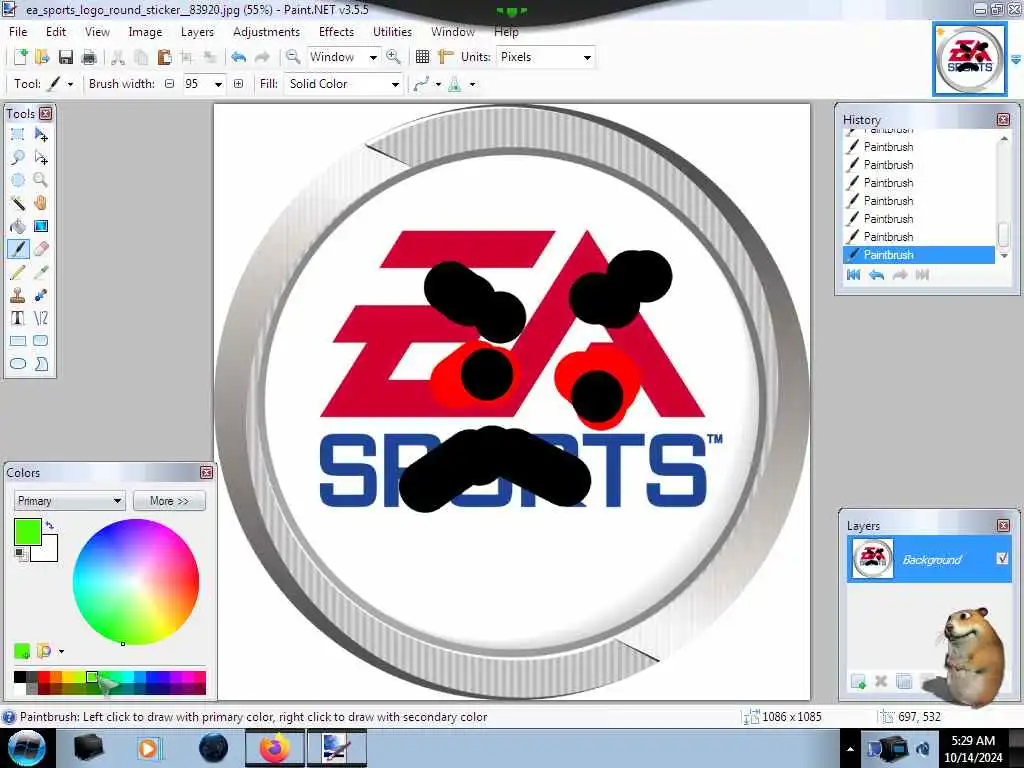1024x768 pixels.
Task: Select the Paint Bucket tool
Action: [18, 226]
